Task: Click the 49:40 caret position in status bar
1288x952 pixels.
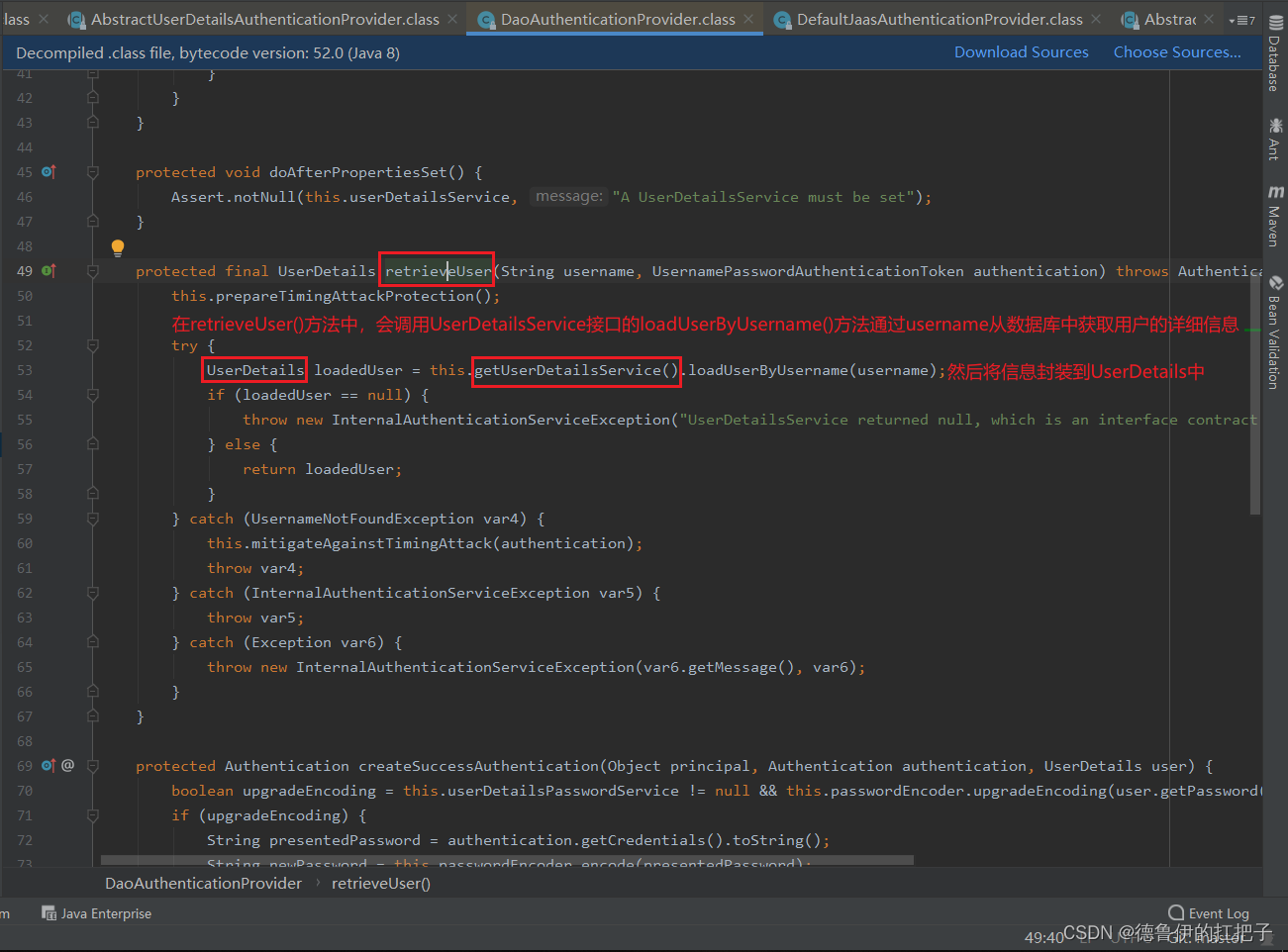Action: (1043, 937)
